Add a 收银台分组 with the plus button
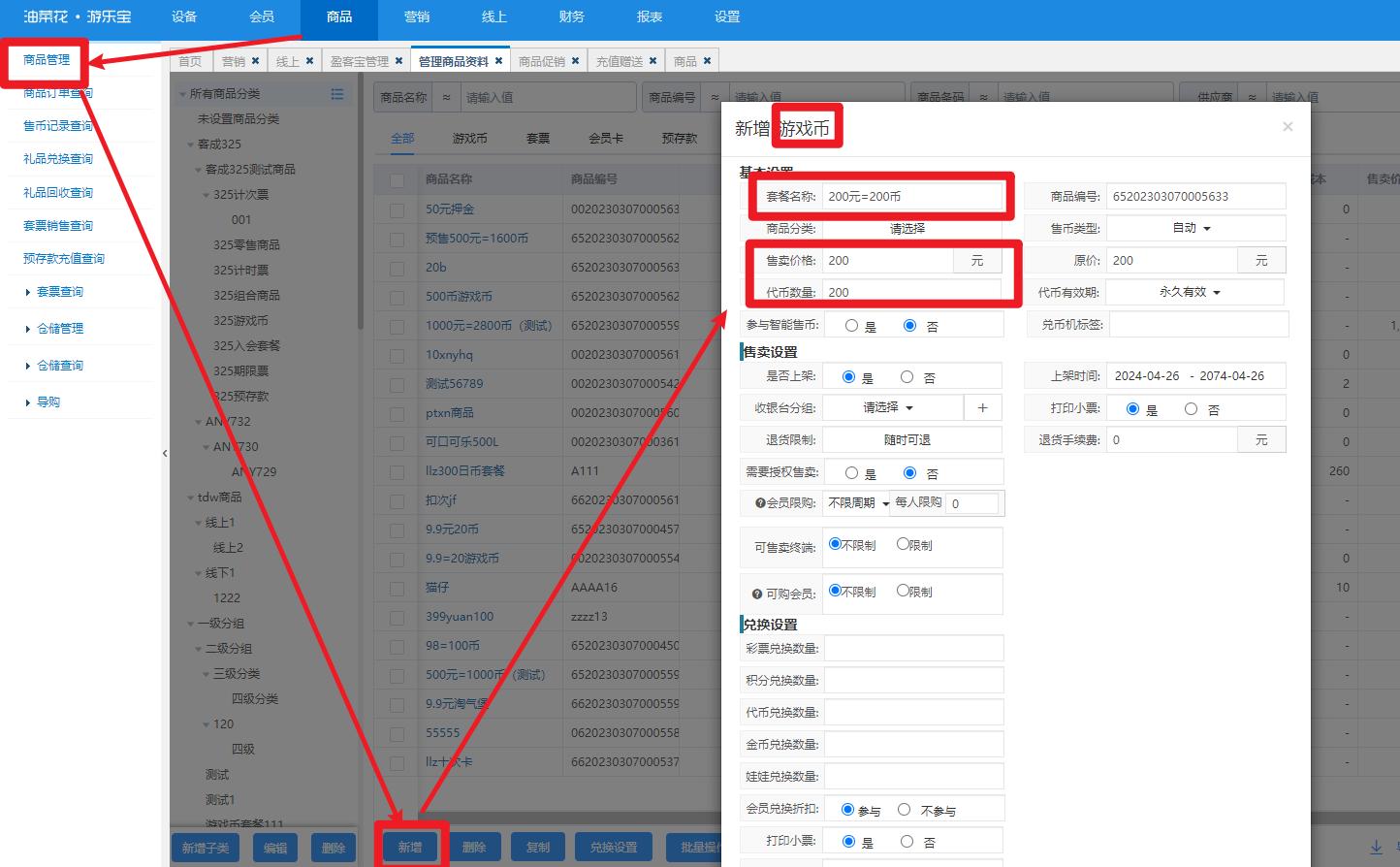Screen dimensions: 1400x867 (982, 408)
